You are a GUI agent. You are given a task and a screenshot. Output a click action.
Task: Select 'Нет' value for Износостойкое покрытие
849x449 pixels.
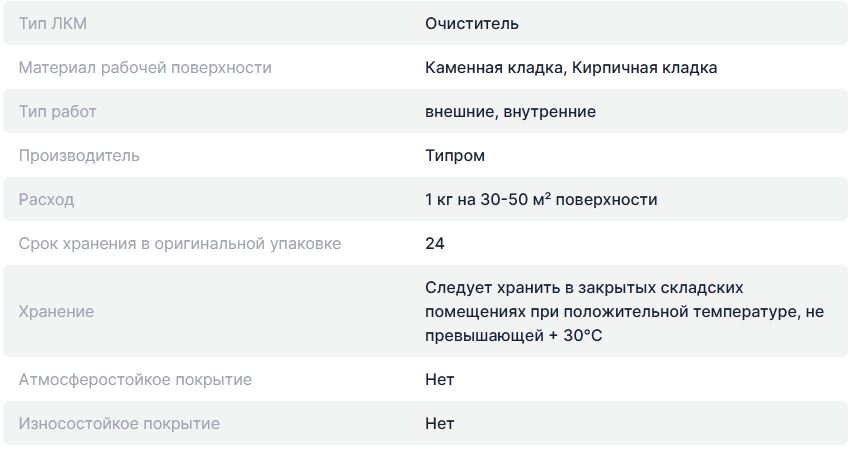[x=439, y=423]
